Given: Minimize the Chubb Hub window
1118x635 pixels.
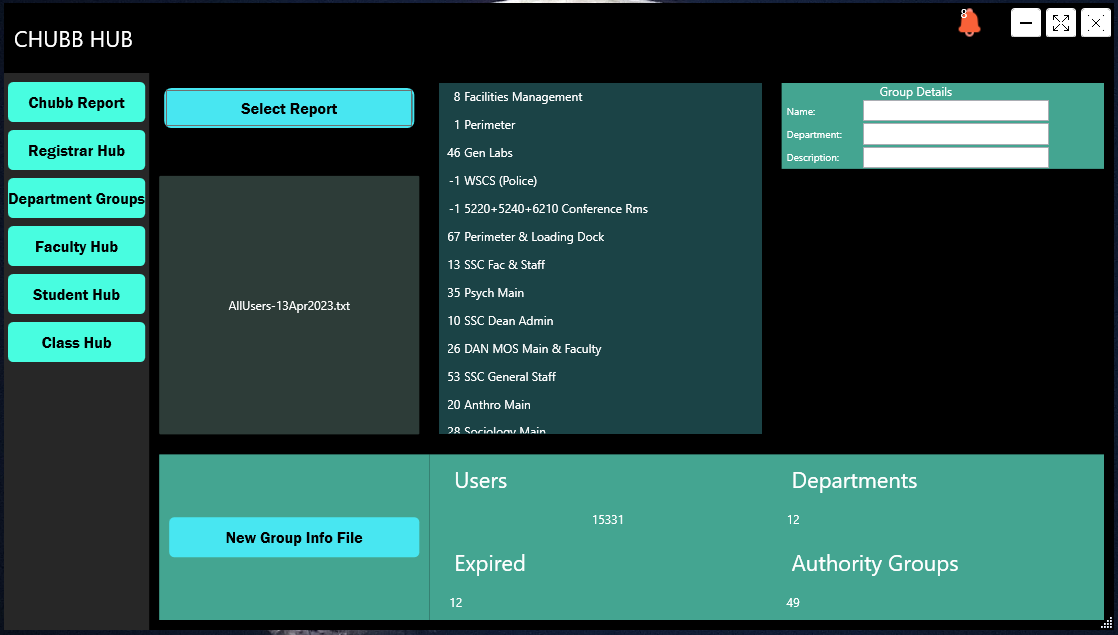Looking at the screenshot, I should point(1025,23).
